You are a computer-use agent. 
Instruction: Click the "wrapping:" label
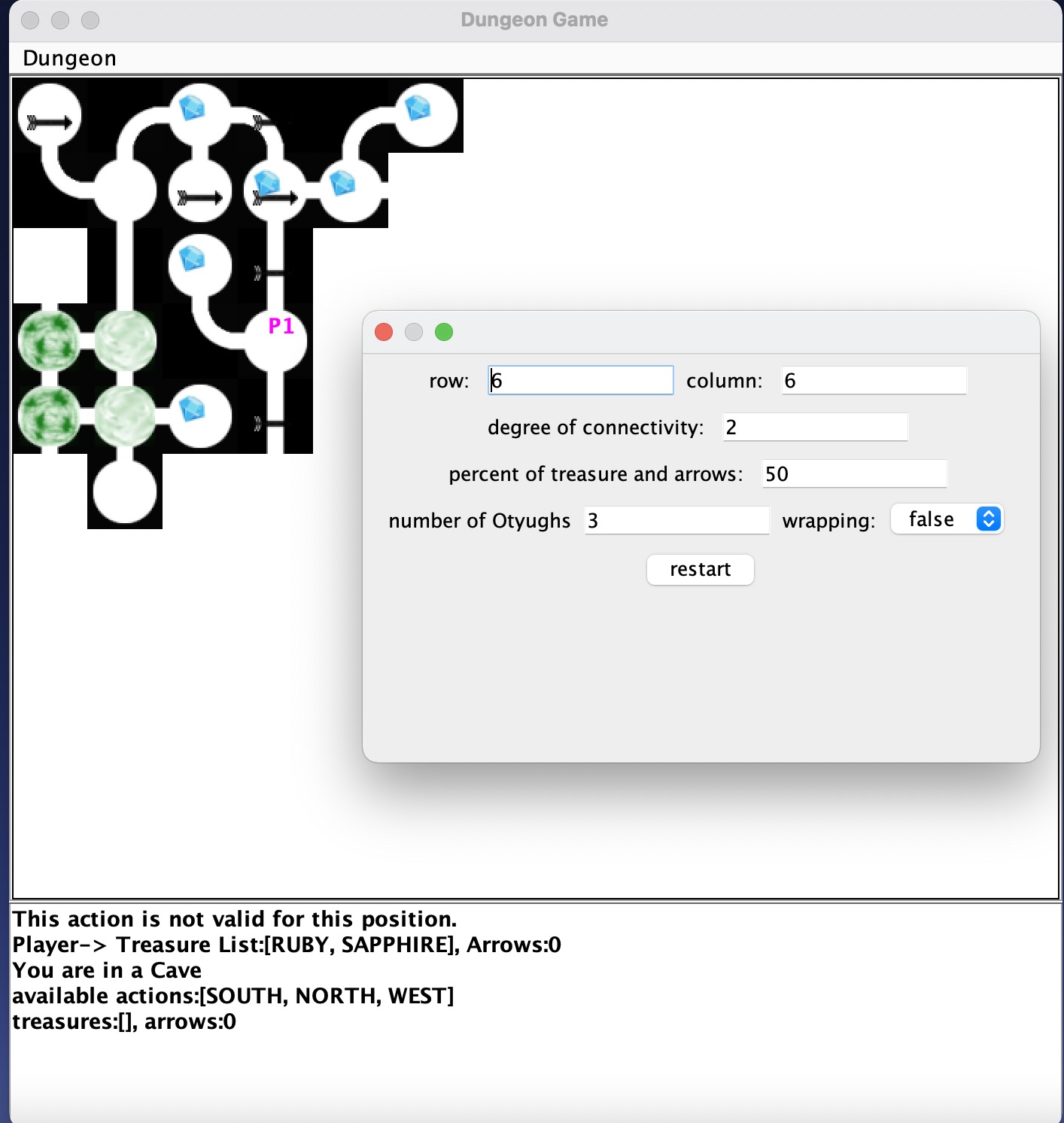829,521
